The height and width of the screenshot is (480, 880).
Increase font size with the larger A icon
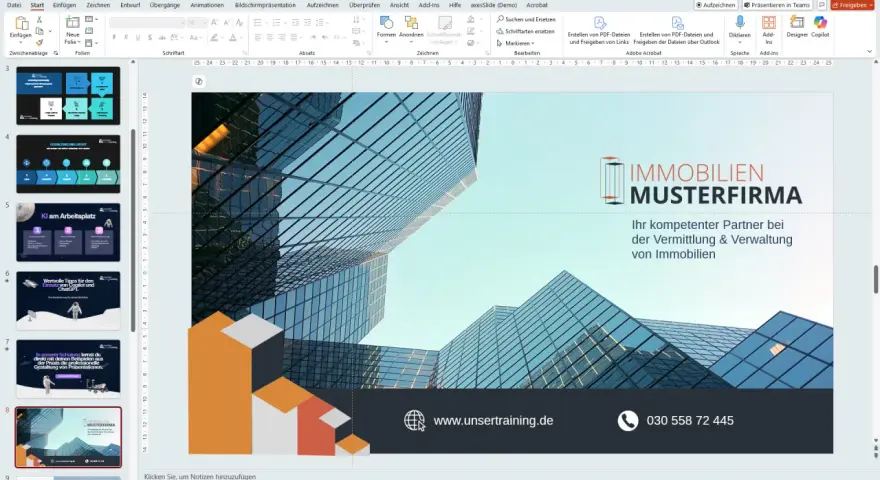pos(214,22)
